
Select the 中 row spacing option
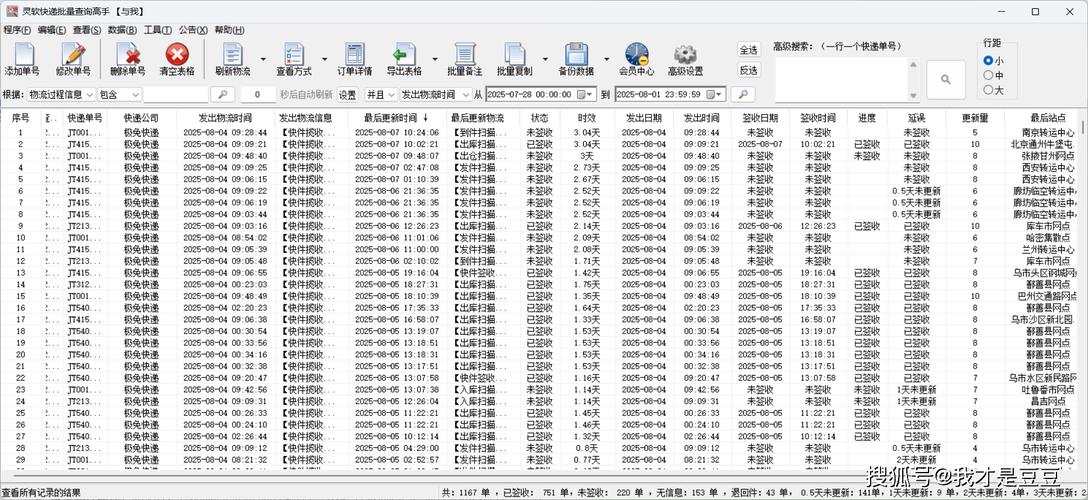coord(988,75)
